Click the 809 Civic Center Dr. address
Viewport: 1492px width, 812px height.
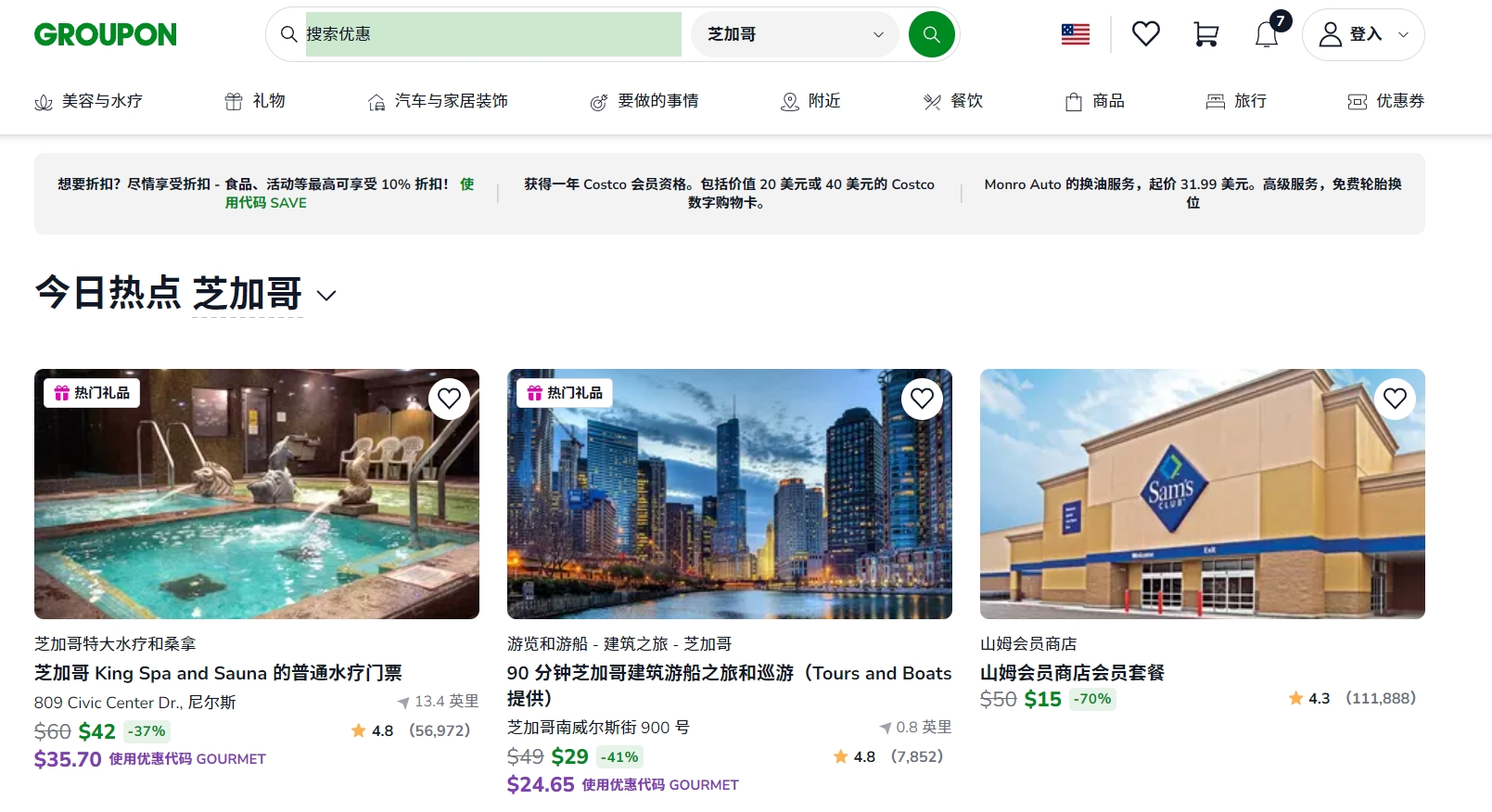point(135,703)
